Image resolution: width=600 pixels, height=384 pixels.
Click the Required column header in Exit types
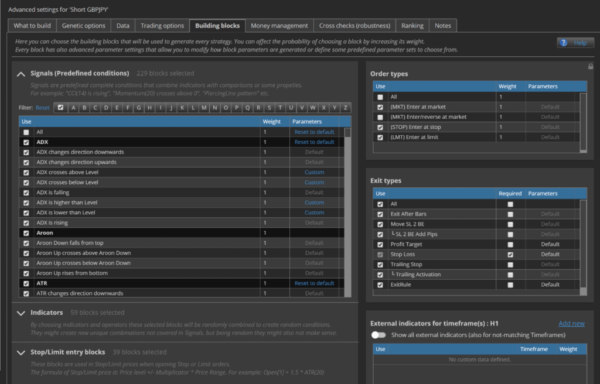510,194
